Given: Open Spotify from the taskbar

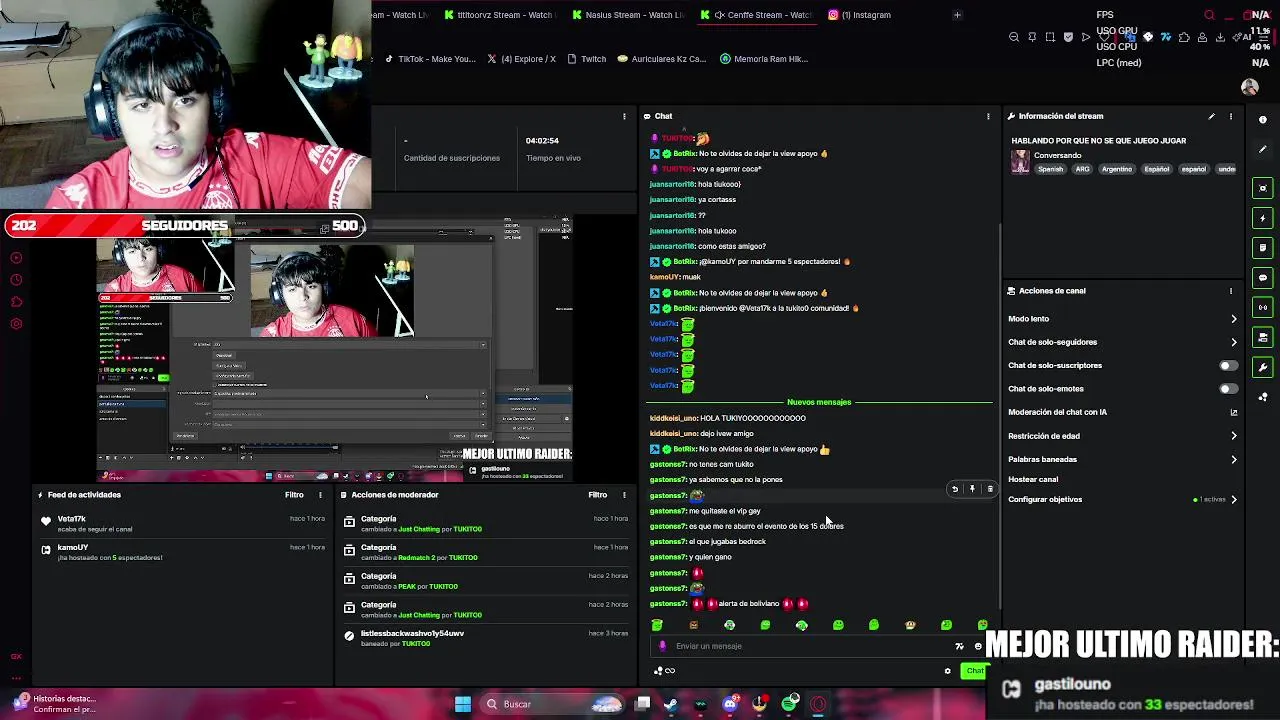Looking at the screenshot, I should tap(790, 704).
